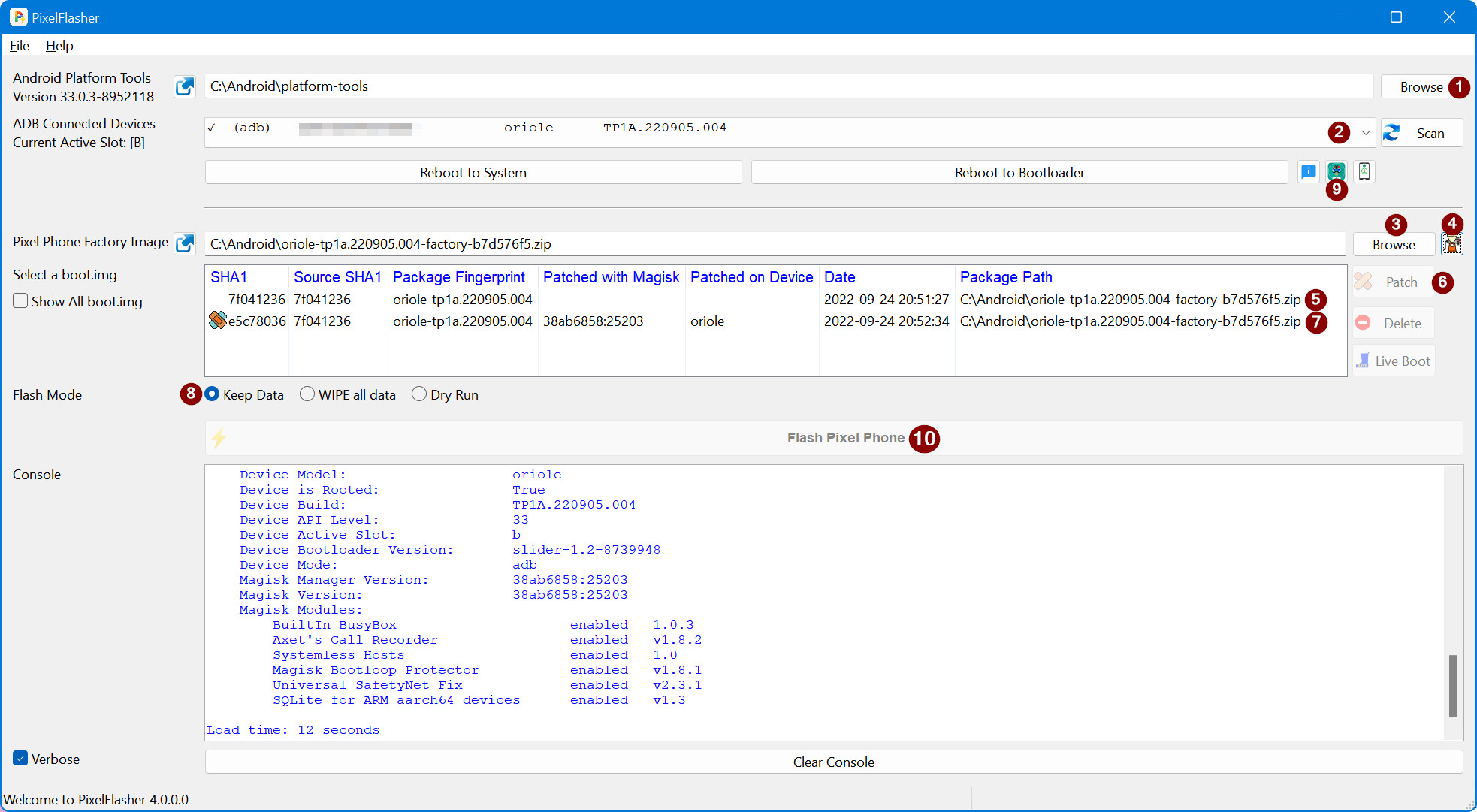Click the lightning bolt flash icon
This screenshot has height=812, width=1477.
pyautogui.click(x=219, y=438)
